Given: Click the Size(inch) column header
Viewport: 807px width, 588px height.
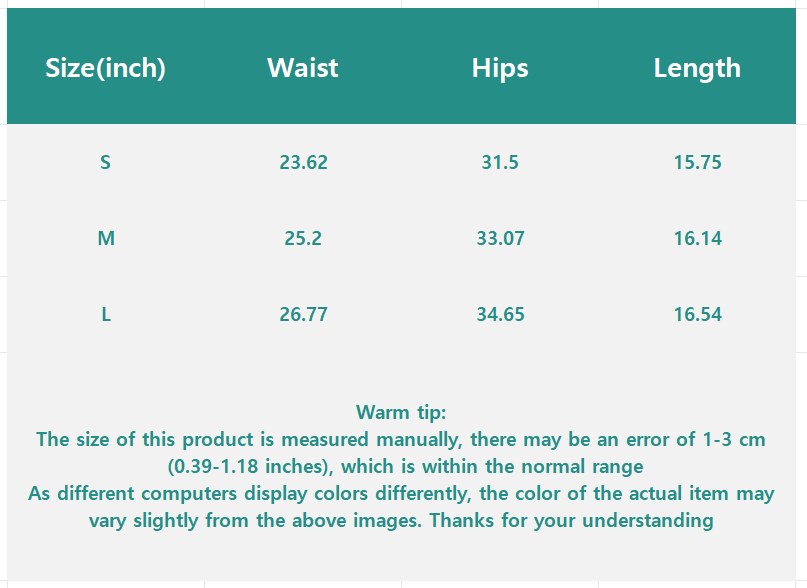Looking at the screenshot, I should [x=106, y=68].
